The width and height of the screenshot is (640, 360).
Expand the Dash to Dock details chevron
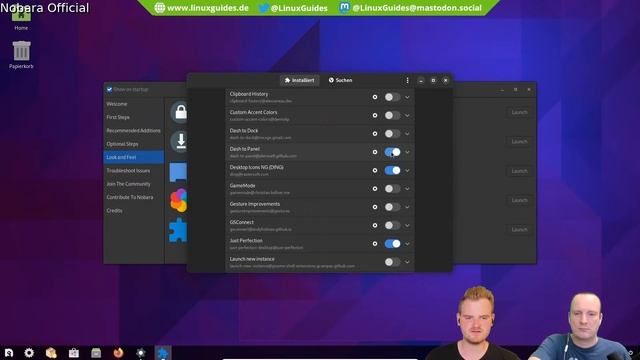point(407,134)
